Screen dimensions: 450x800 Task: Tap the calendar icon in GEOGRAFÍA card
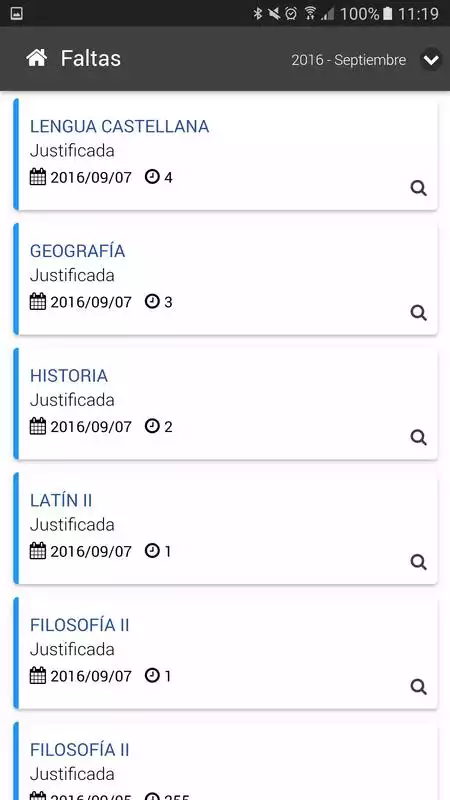[38, 302]
